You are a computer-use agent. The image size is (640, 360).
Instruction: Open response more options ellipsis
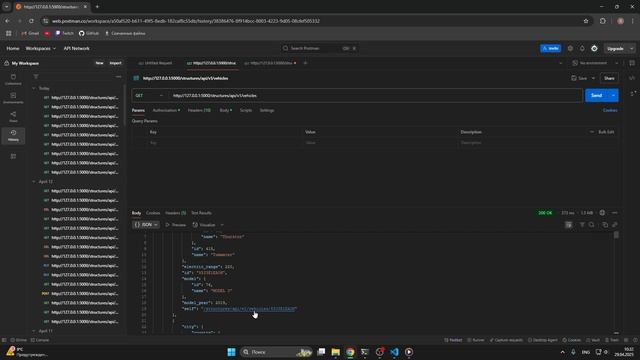click(x=615, y=213)
